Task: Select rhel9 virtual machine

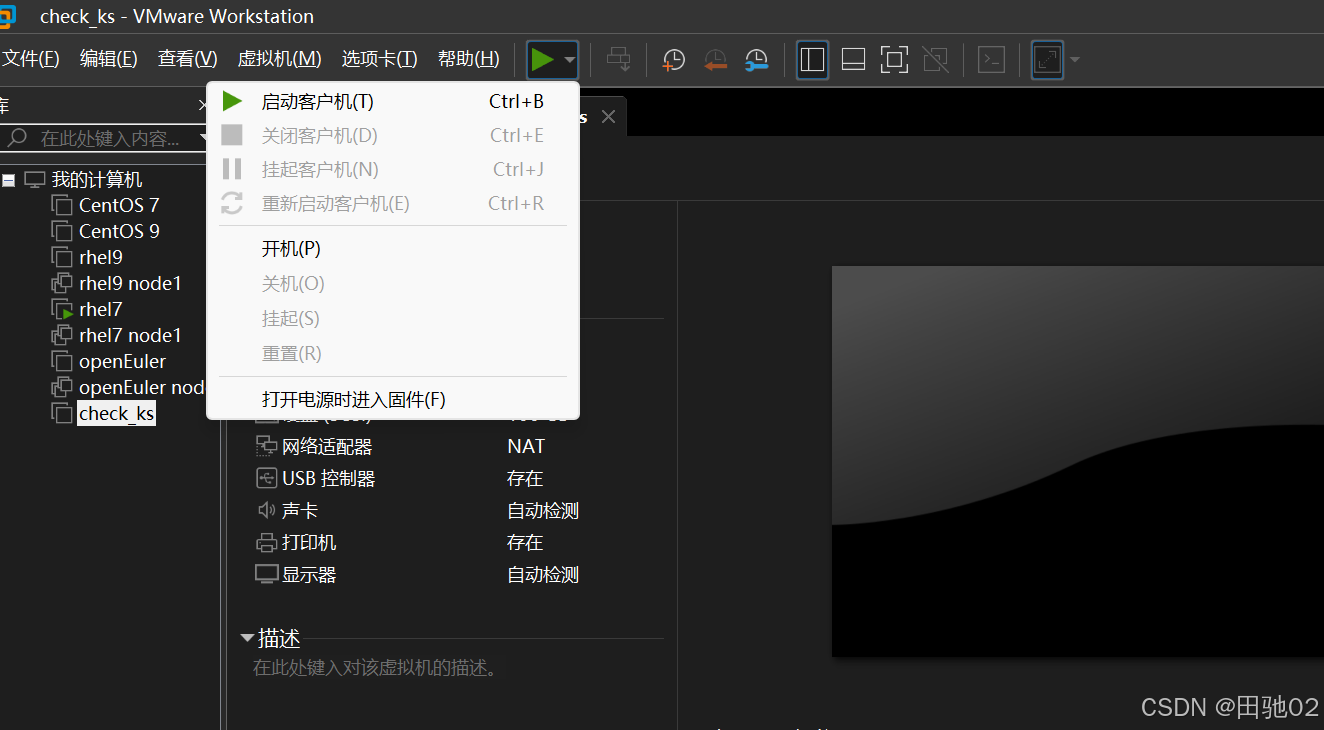Action: (101, 257)
